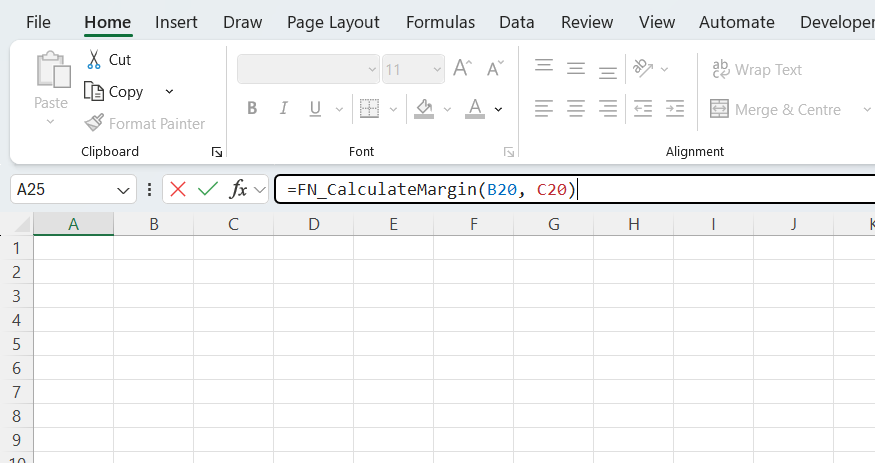This screenshot has height=463, width=875.
Task: Confirm formula with the green checkmark
Action: pos(208,189)
